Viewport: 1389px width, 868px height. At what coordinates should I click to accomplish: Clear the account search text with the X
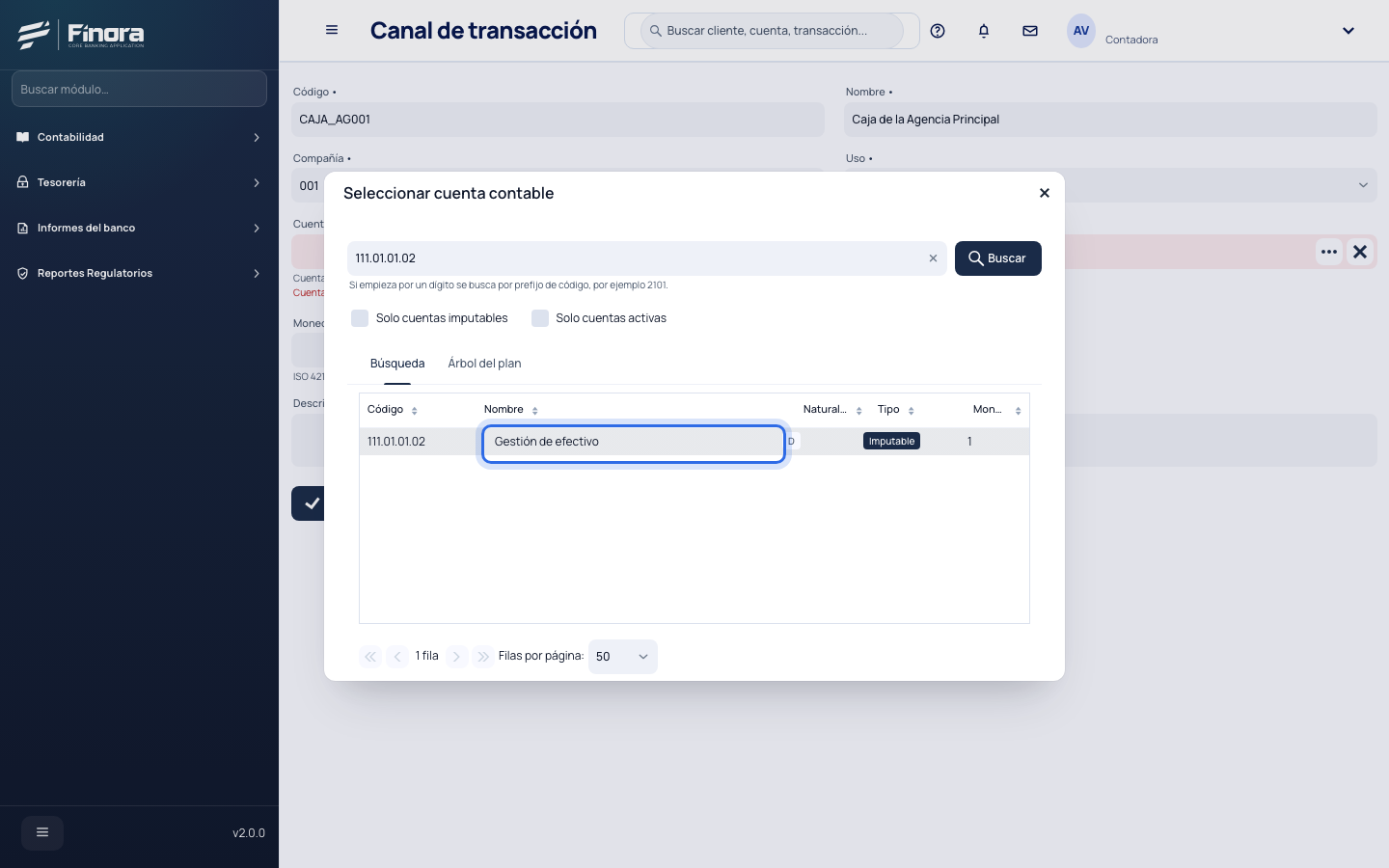[x=933, y=258]
